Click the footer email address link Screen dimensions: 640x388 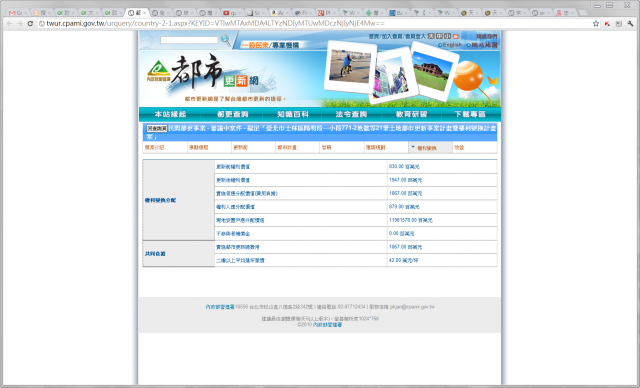pyautogui.click(x=412, y=307)
